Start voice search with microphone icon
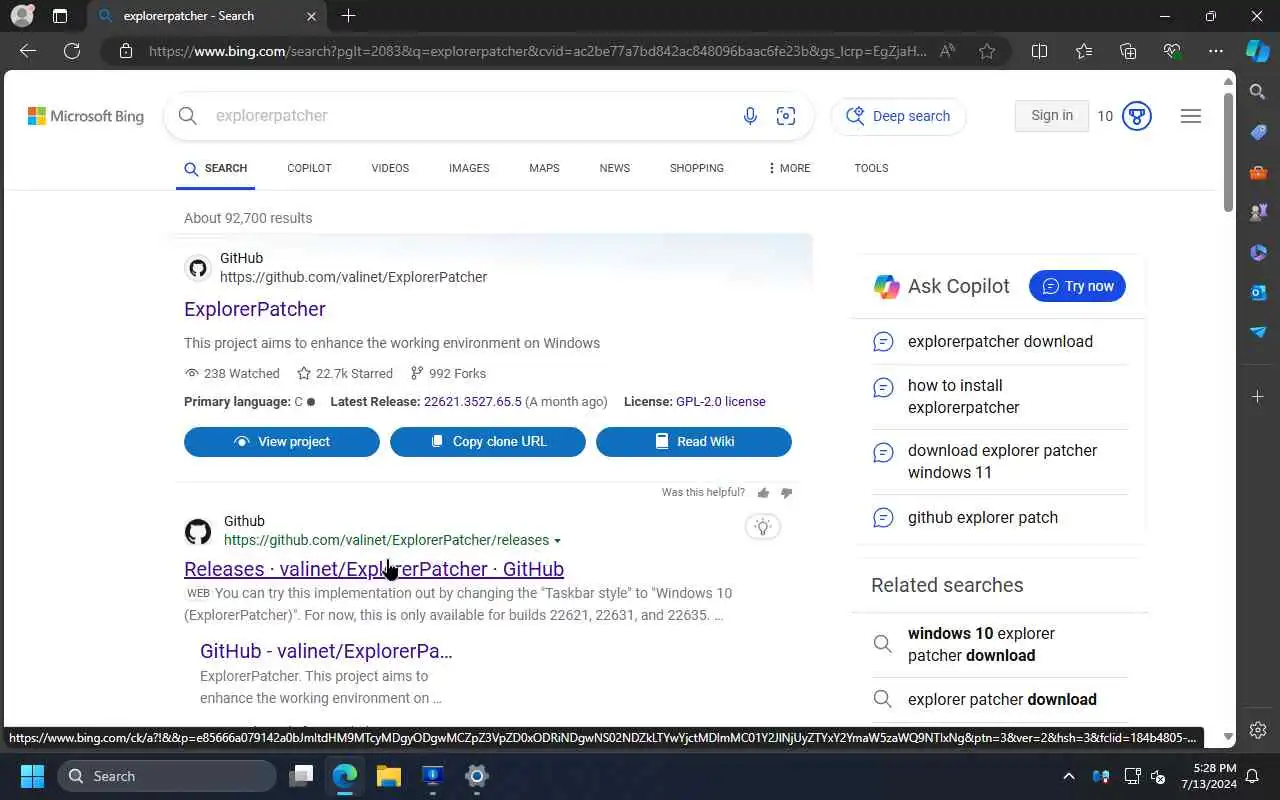This screenshot has height=800, width=1280. (x=750, y=116)
